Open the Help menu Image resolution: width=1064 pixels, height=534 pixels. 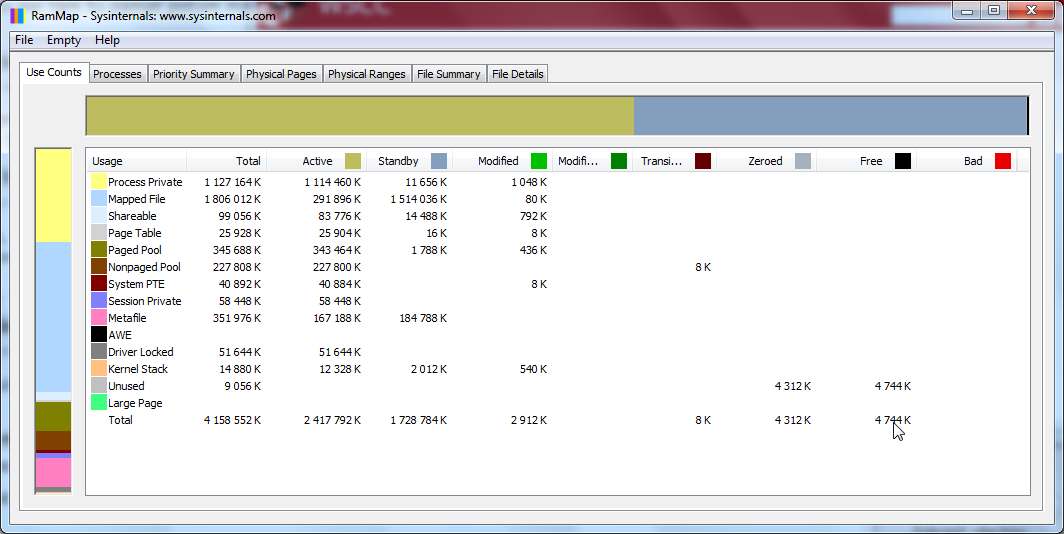107,40
